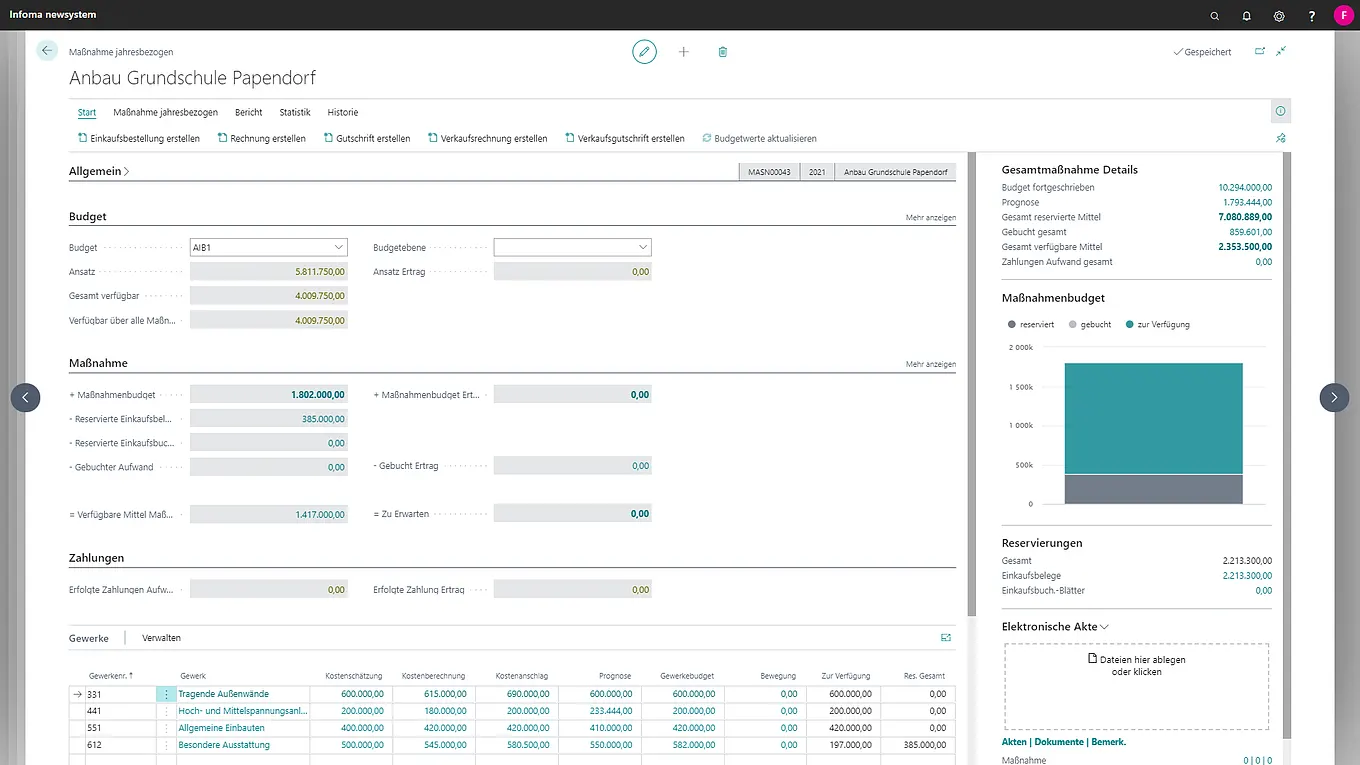This screenshot has height=765, width=1360.
Task: Go back with the left arrow icon
Action: pos(47,51)
